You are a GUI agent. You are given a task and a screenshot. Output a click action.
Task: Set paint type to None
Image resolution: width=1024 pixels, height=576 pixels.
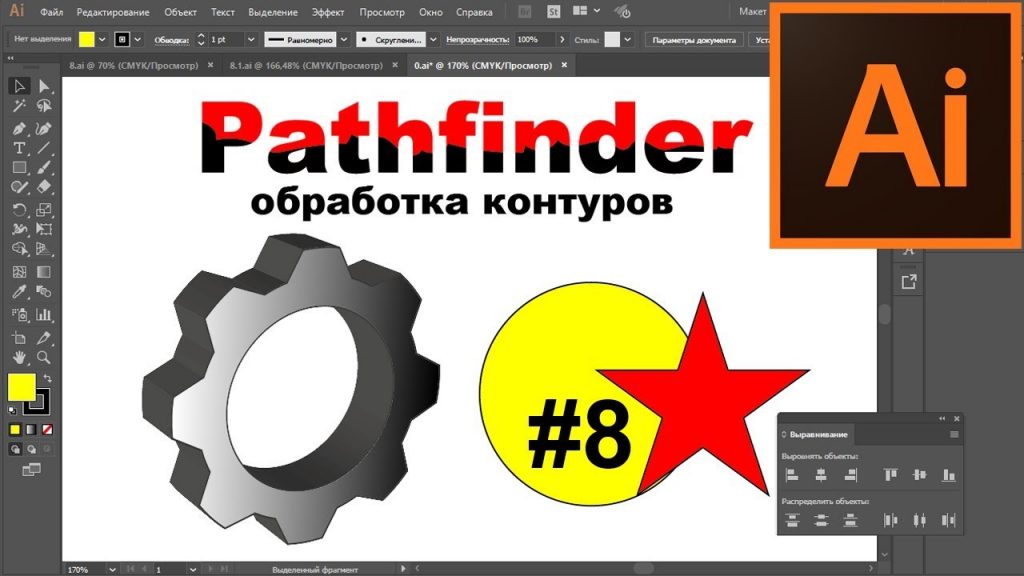coord(47,430)
